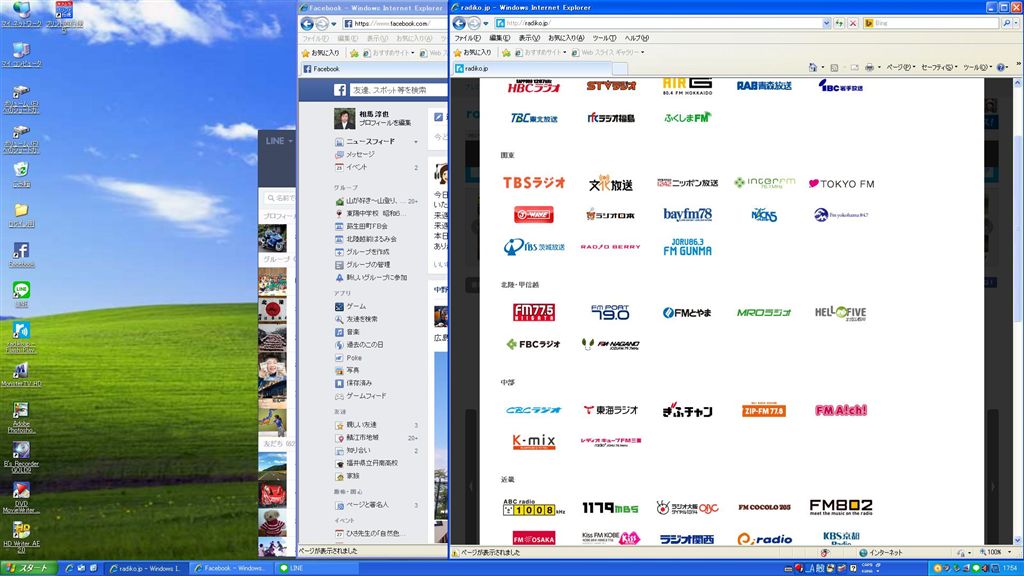Select the NACK5 station logo
This screenshot has height=576, width=1024.
tap(764, 215)
